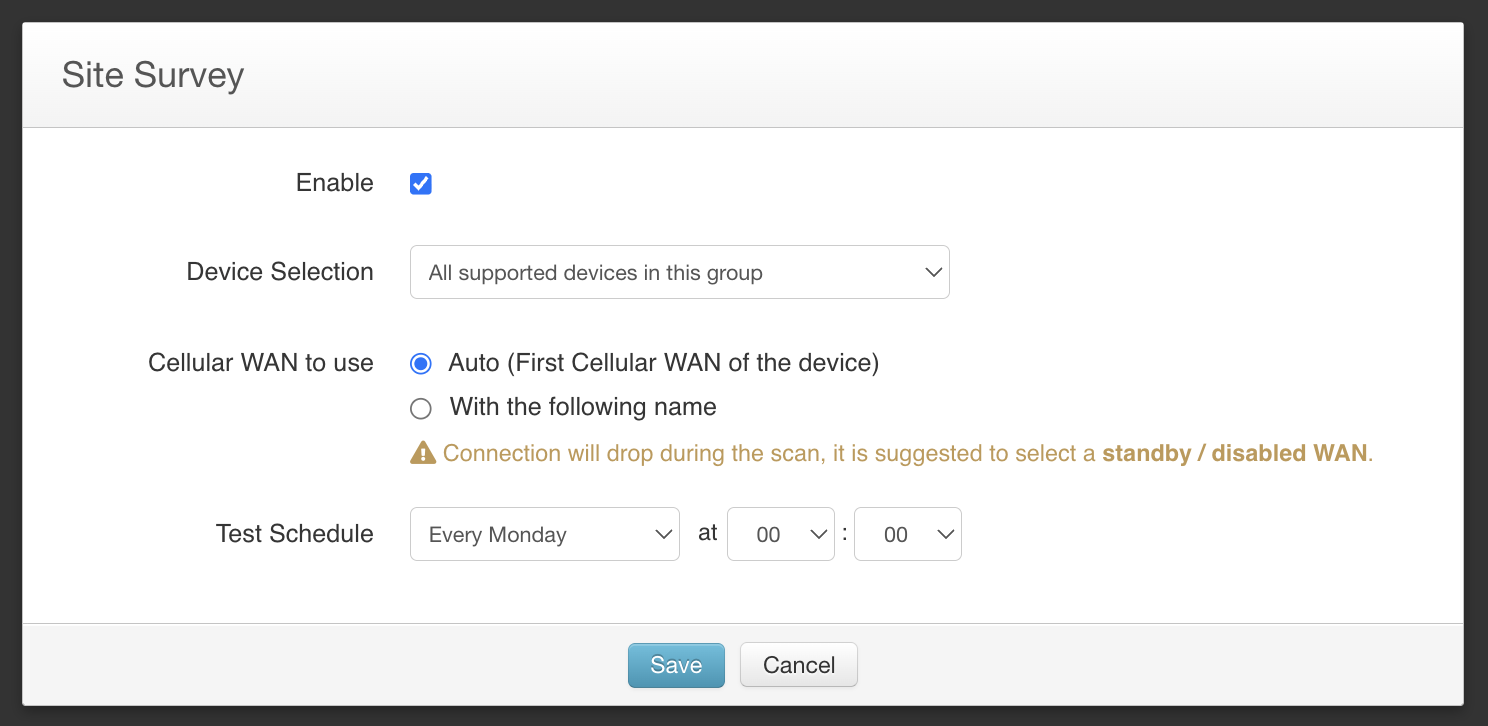Click the 'Test Schedule' field label
Viewport: 1488px width, 726px height.
[294, 534]
